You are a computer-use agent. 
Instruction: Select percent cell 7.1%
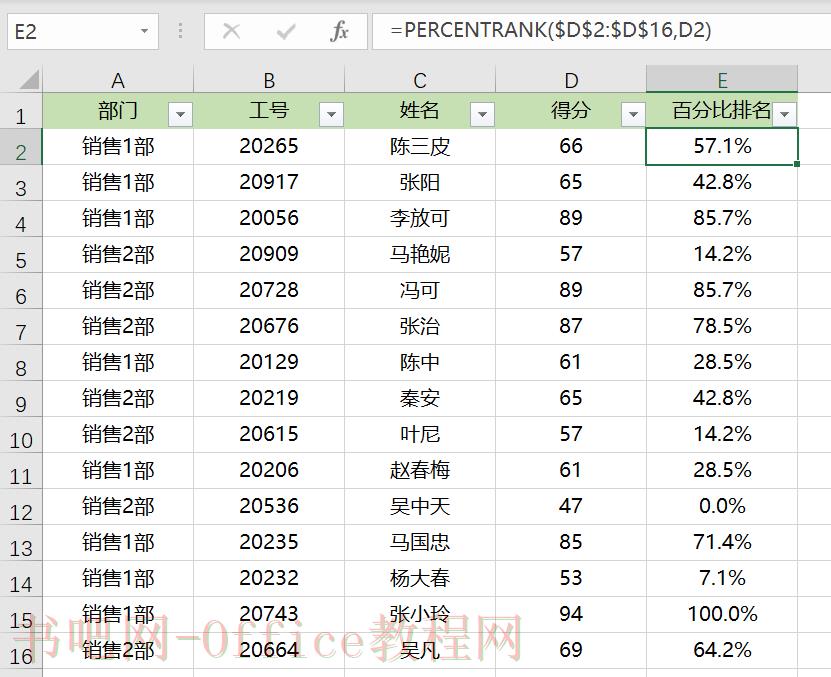point(722,579)
